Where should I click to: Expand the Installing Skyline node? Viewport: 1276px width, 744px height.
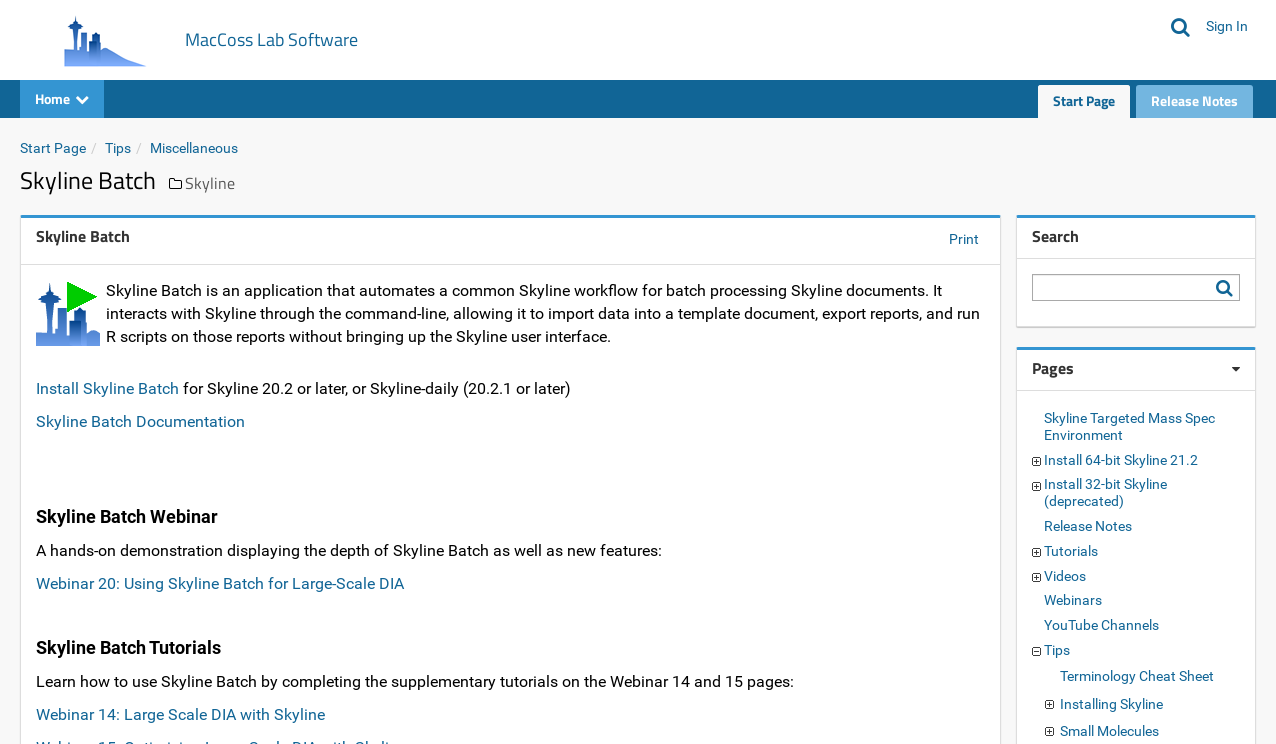pyautogui.click(x=1049, y=705)
